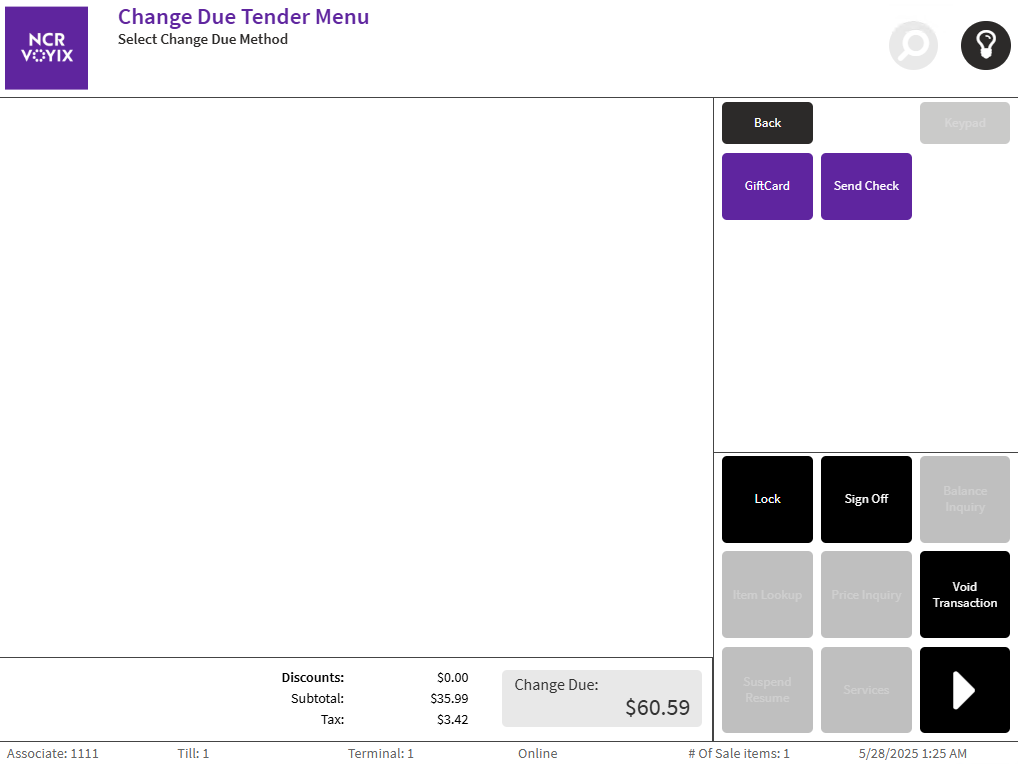Show more functions with the right arrow

[x=964, y=689]
